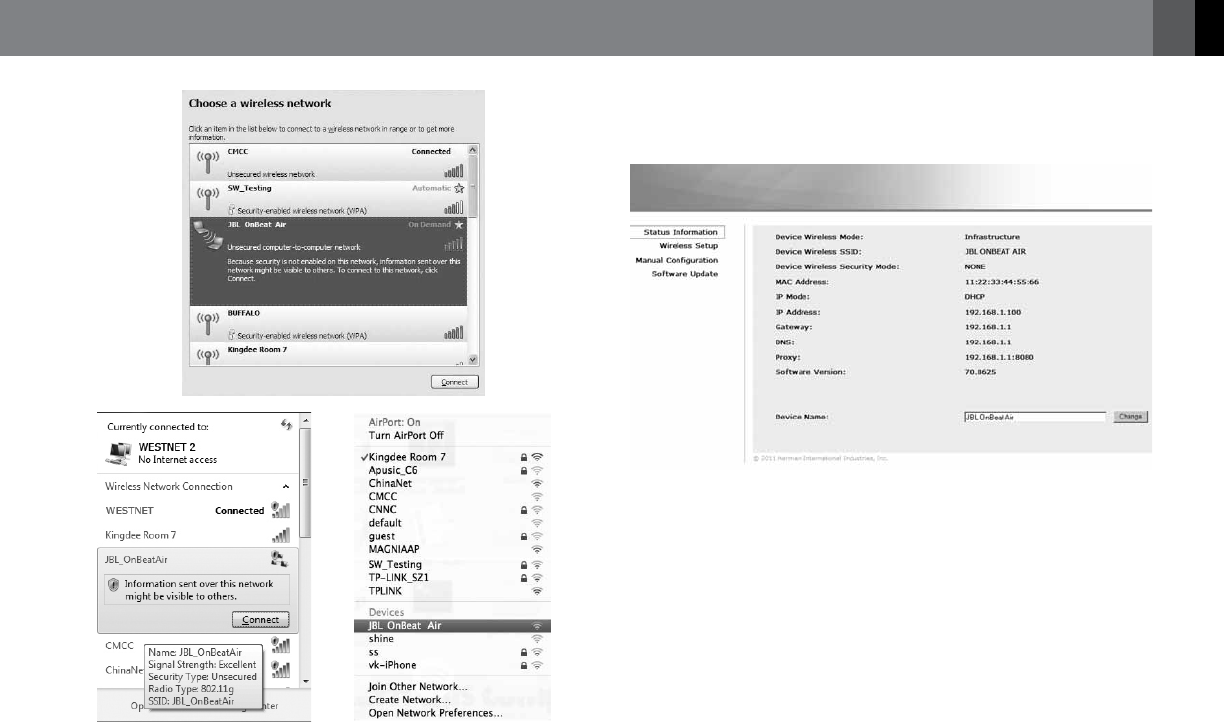Viewport: 1224px width, 722px height.
Task: Choose Join Other Network in AirPort menu
Action: coord(418,687)
